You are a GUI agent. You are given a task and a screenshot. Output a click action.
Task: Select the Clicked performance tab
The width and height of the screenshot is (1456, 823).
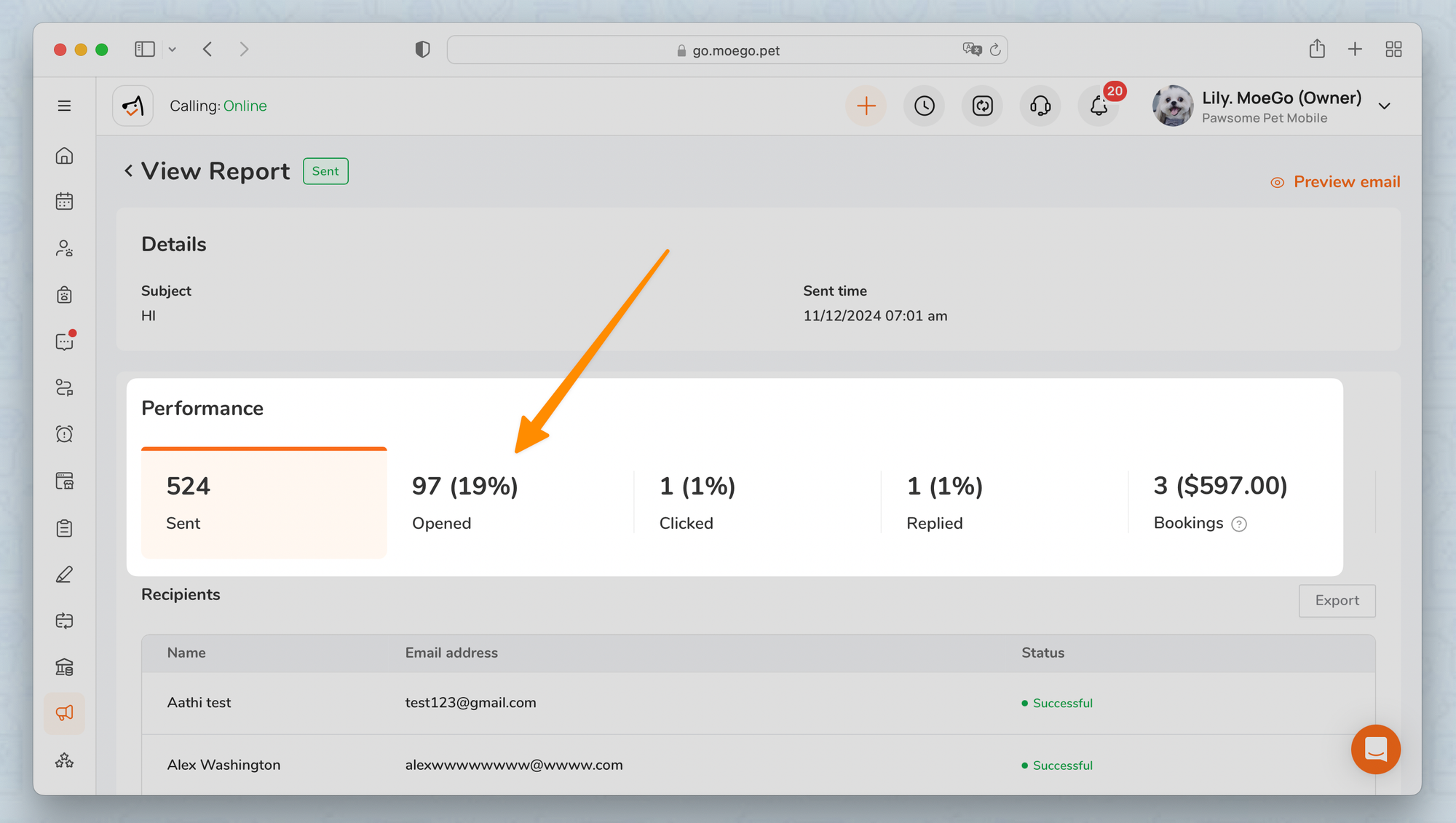[x=757, y=503]
